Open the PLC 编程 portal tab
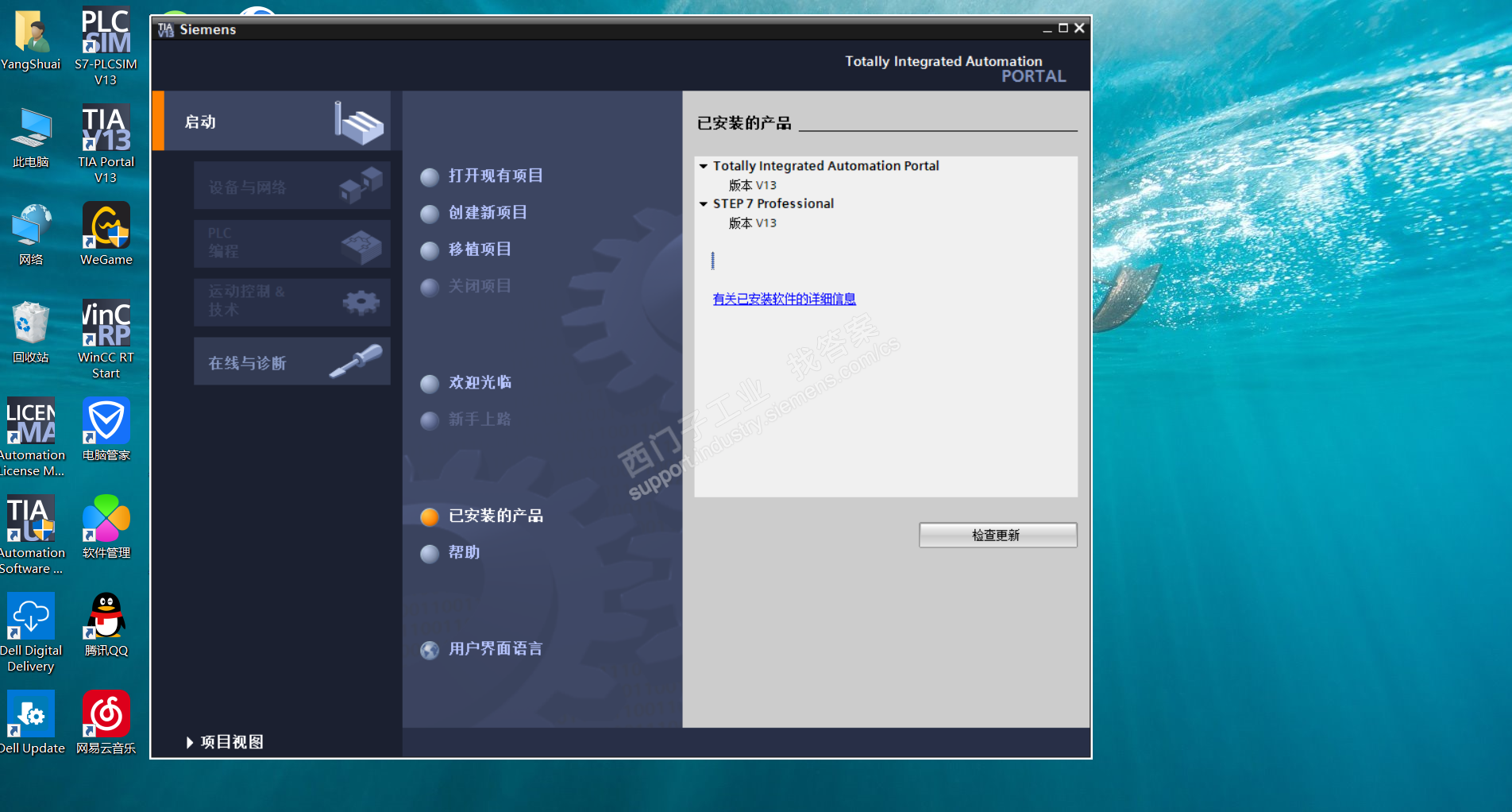Viewport: 1512px width, 812px height. coord(292,243)
